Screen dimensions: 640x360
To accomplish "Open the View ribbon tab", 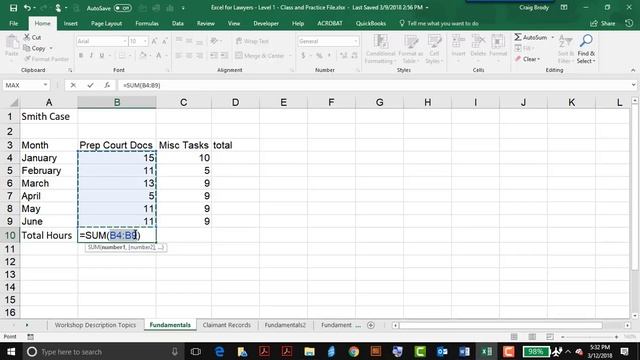I will [x=234, y=23].
